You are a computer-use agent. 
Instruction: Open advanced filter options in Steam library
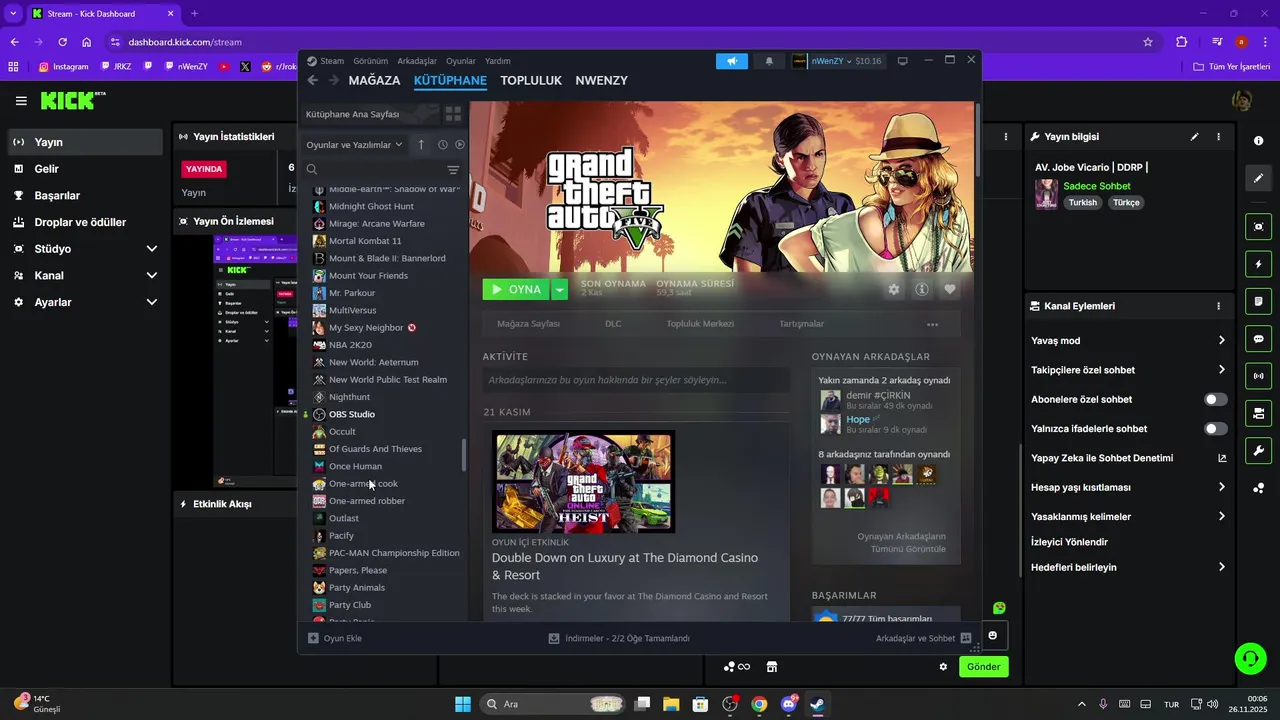[x=453, y=170]
